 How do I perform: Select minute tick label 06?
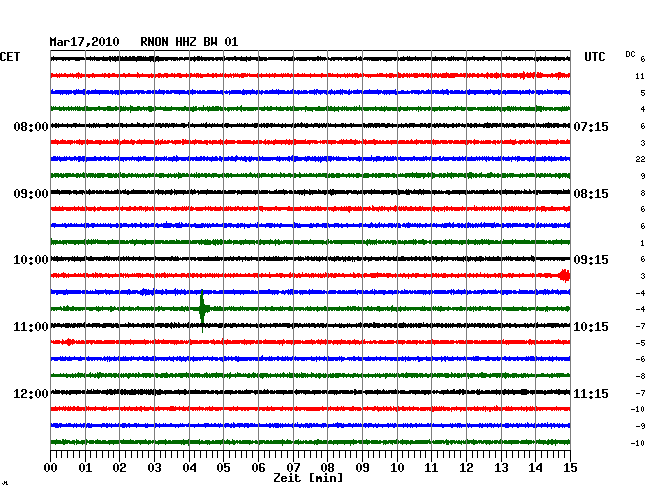coord(258,467)
